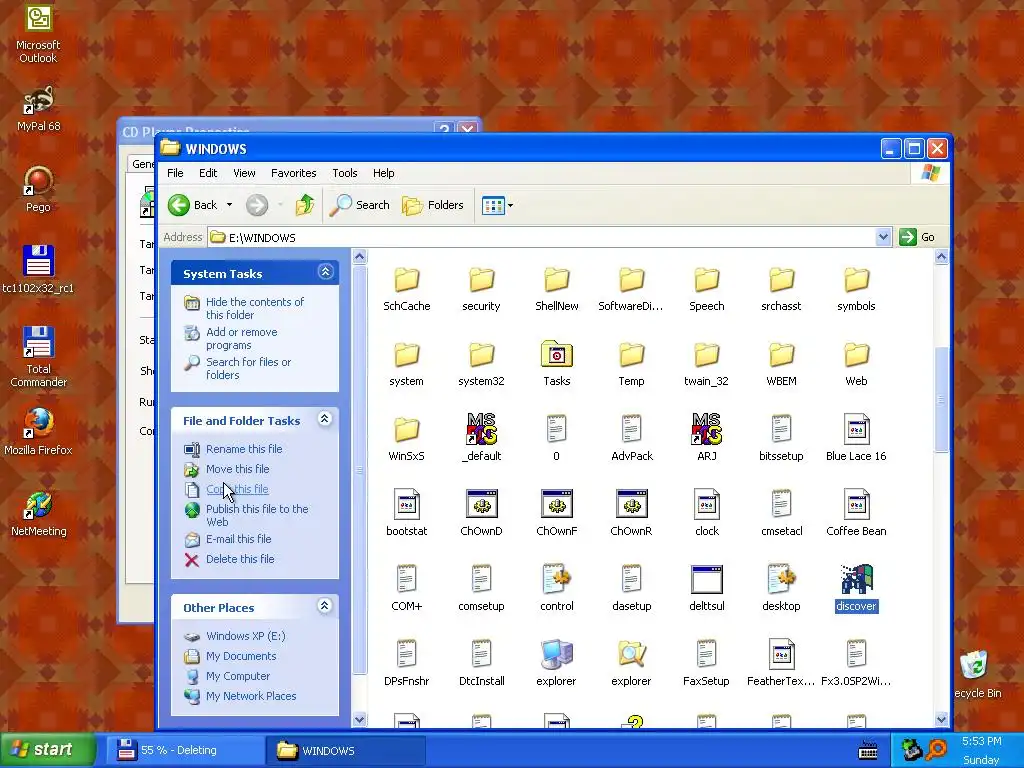Click Search for files or folders
1024x768 pixels.
click(x=248, y=368)
